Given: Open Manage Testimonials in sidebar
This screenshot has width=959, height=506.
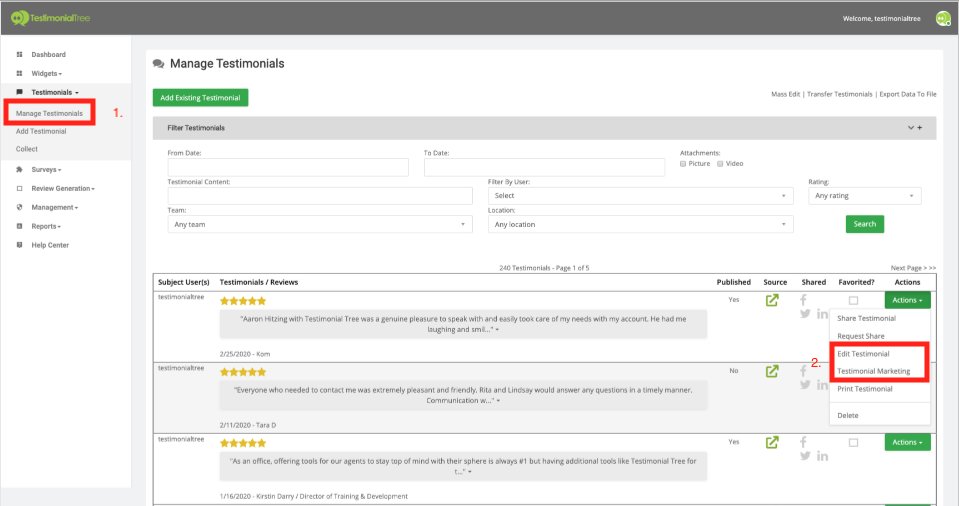Looking at the screenshot, I should [49, 114].
